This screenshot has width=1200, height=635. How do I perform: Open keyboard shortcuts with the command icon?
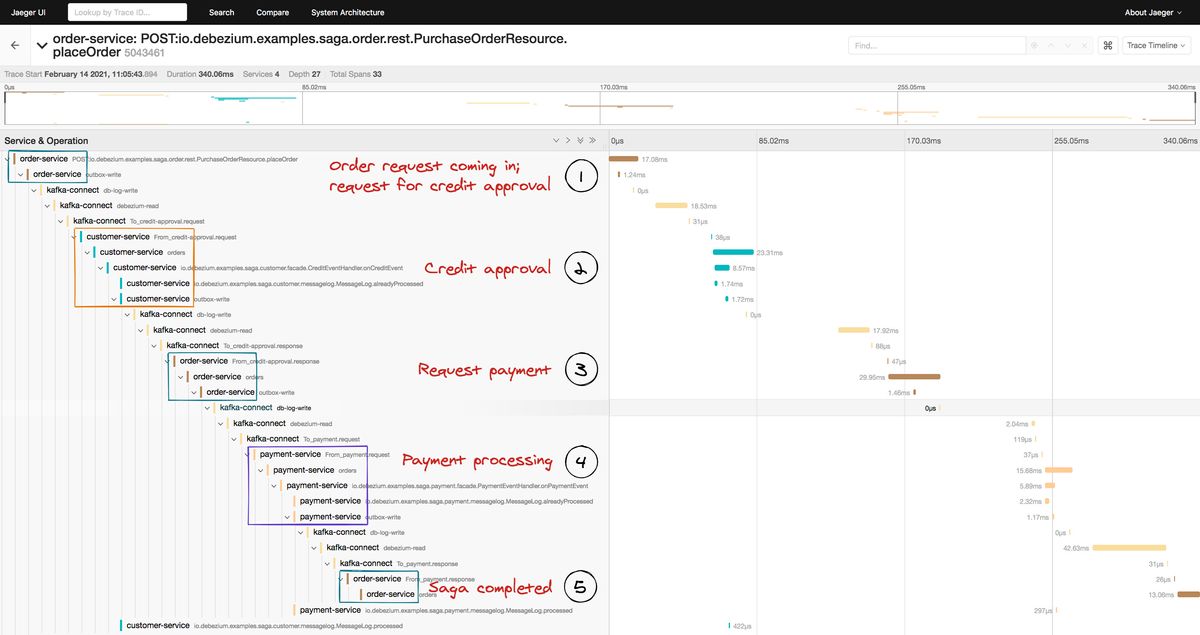[1107, 46]
